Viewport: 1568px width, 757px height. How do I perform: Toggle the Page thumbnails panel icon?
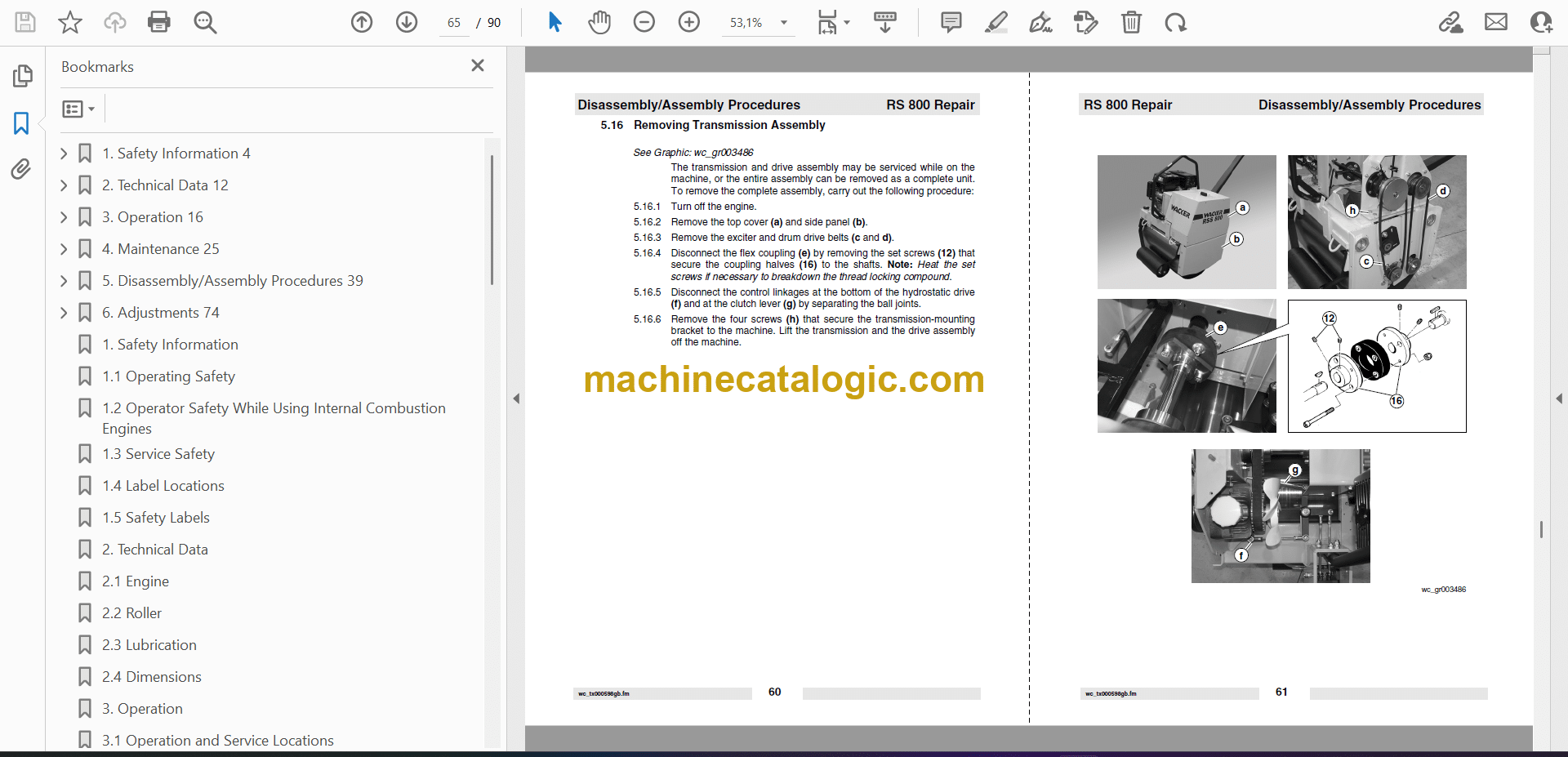click(x=22, y=76)
